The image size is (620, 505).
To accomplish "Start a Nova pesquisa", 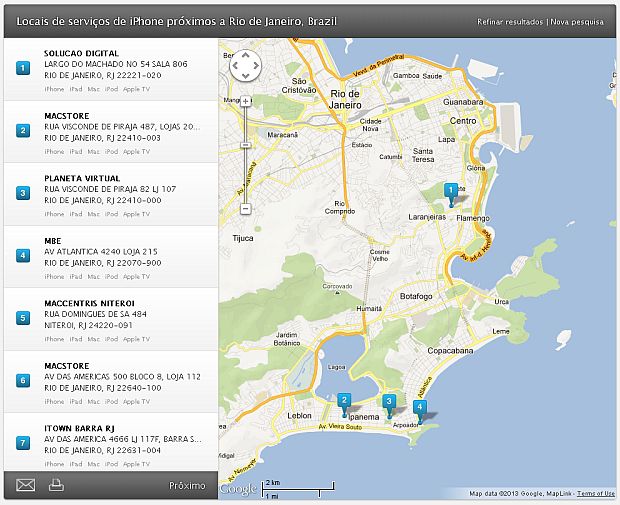I will point(577,22).
